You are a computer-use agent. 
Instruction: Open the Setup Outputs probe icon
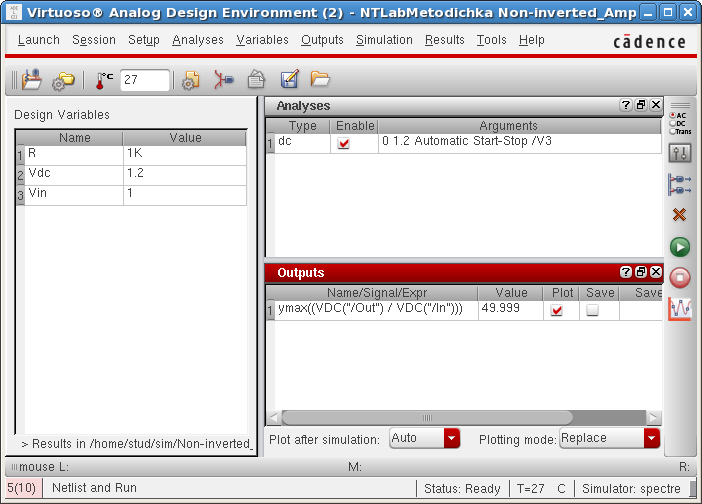680,184
